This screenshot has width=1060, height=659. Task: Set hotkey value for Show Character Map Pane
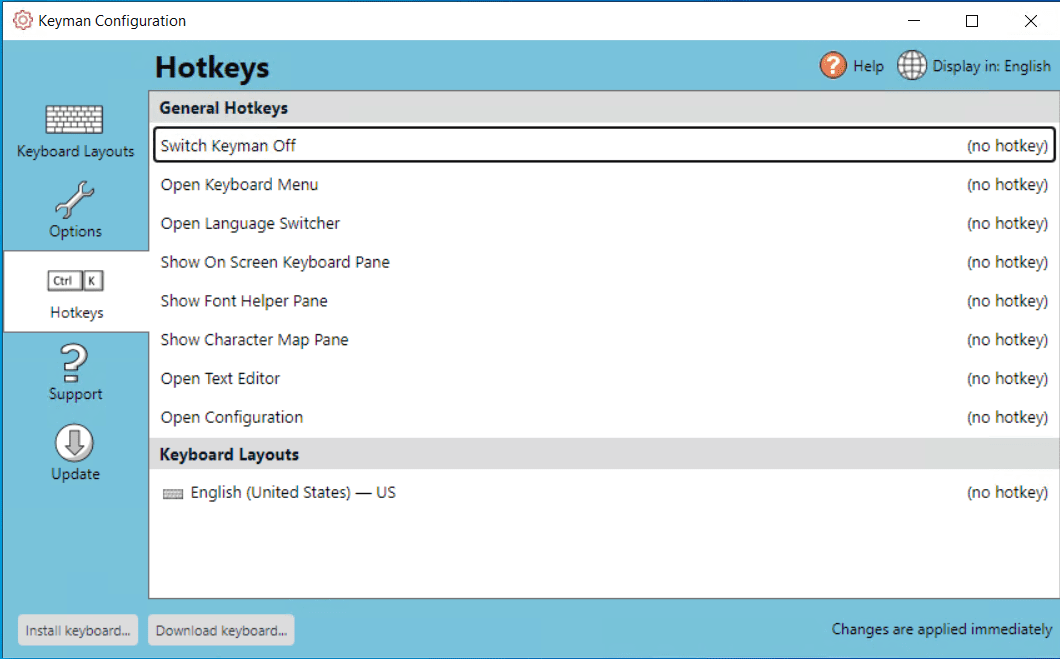(x=1007, y=339)
